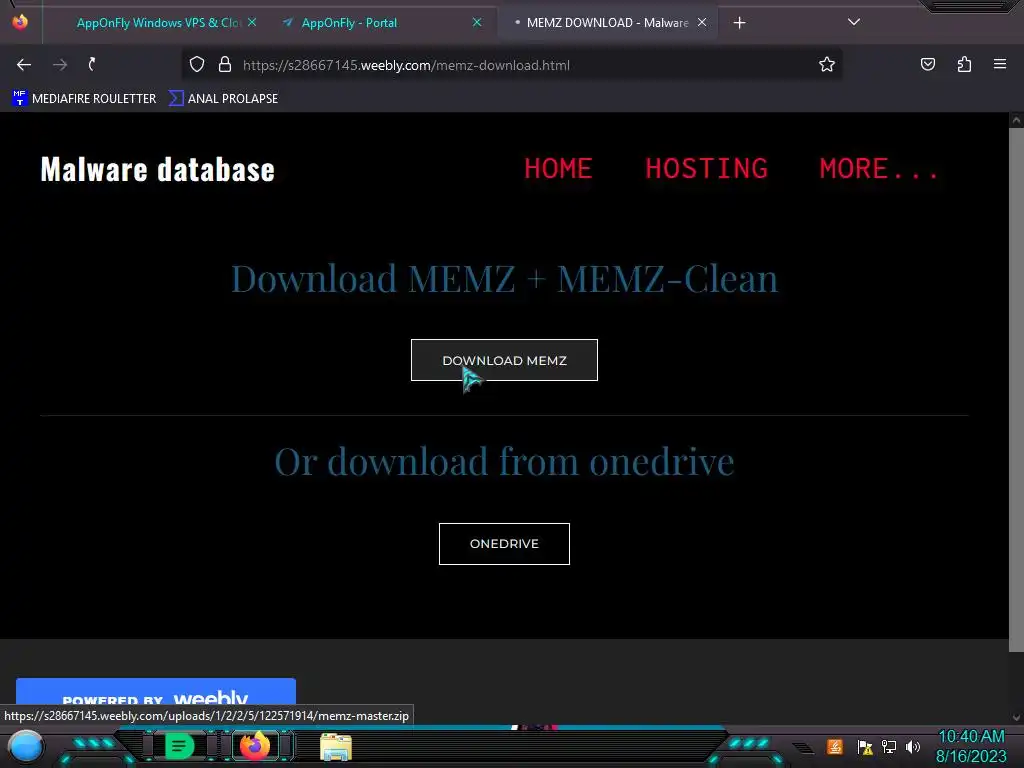This screenshot has width=1024, height=768.
Task: Open File Explorer folder taskbar icon
Action: coord(336,746)
